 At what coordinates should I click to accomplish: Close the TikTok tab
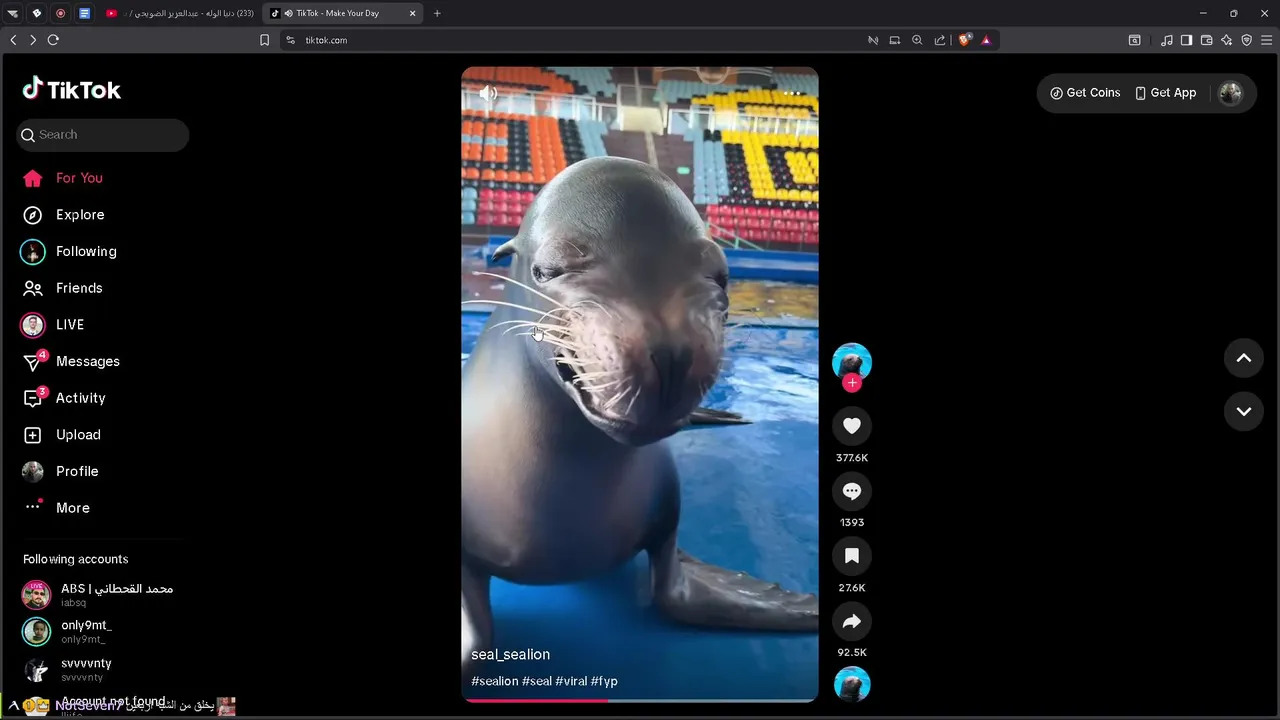coord(412,13)
